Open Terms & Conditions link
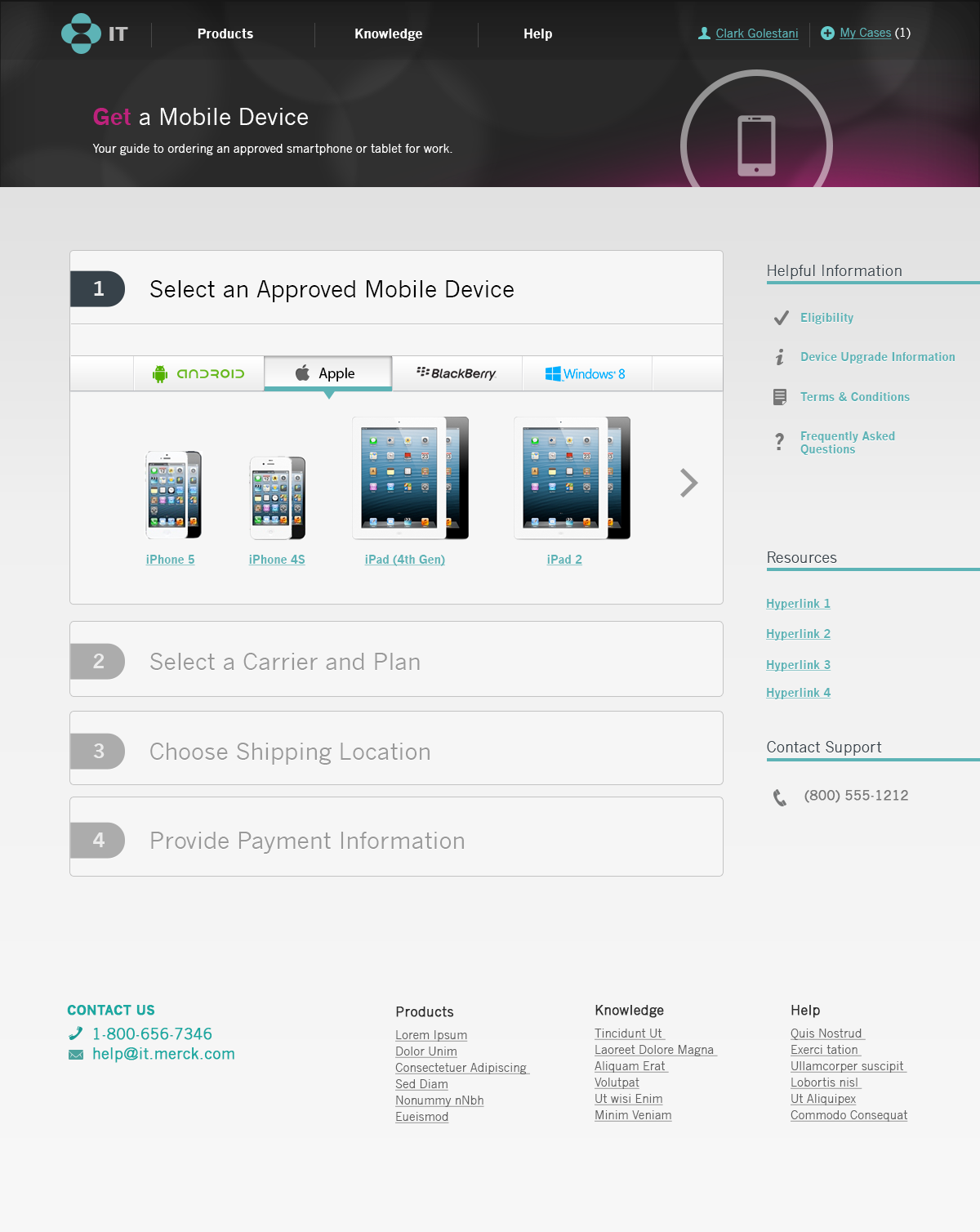The image size is (980, 1232). point(855,397)
